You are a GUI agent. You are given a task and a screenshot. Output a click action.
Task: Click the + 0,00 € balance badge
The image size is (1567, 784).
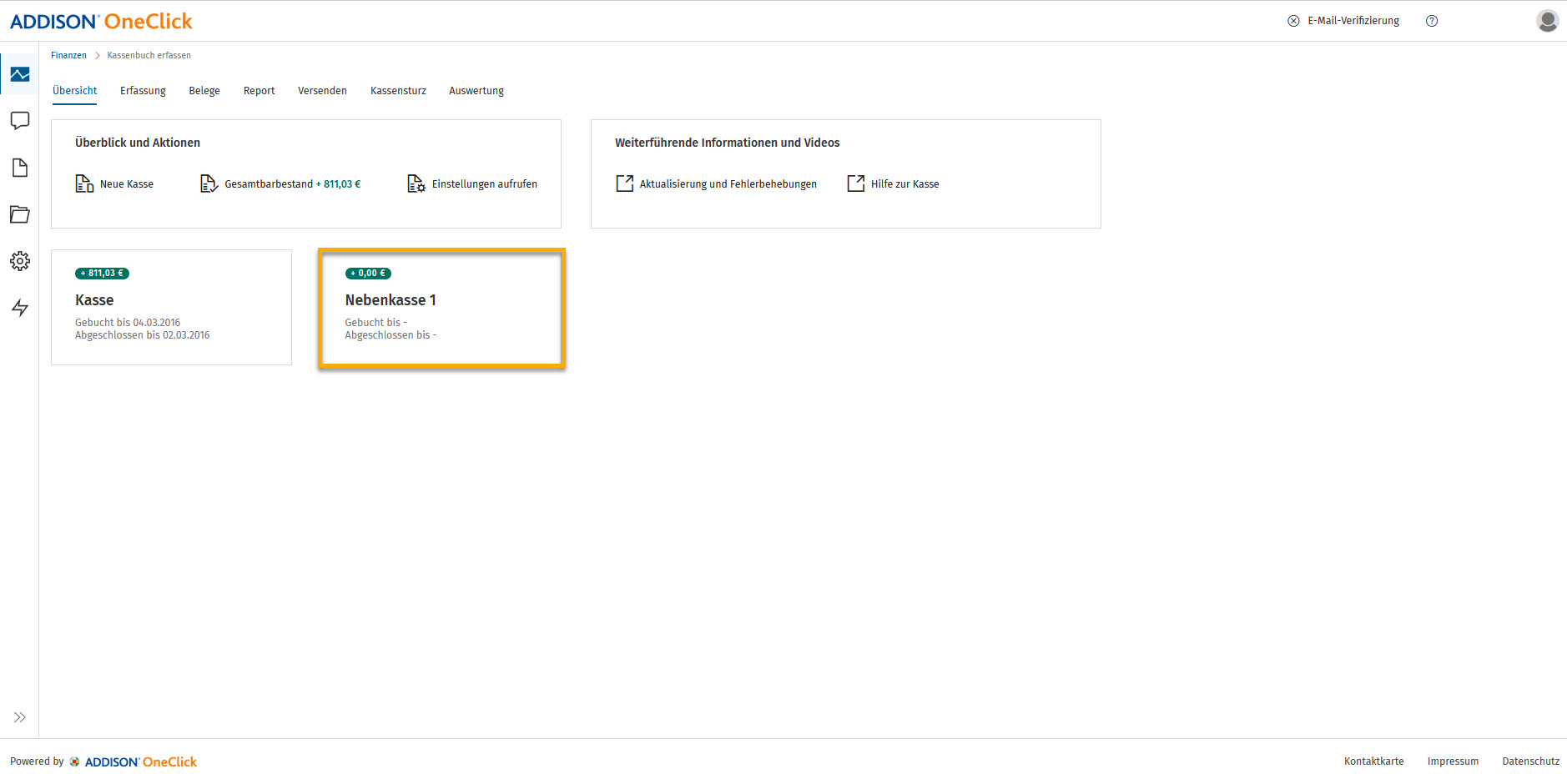[368, 274]
